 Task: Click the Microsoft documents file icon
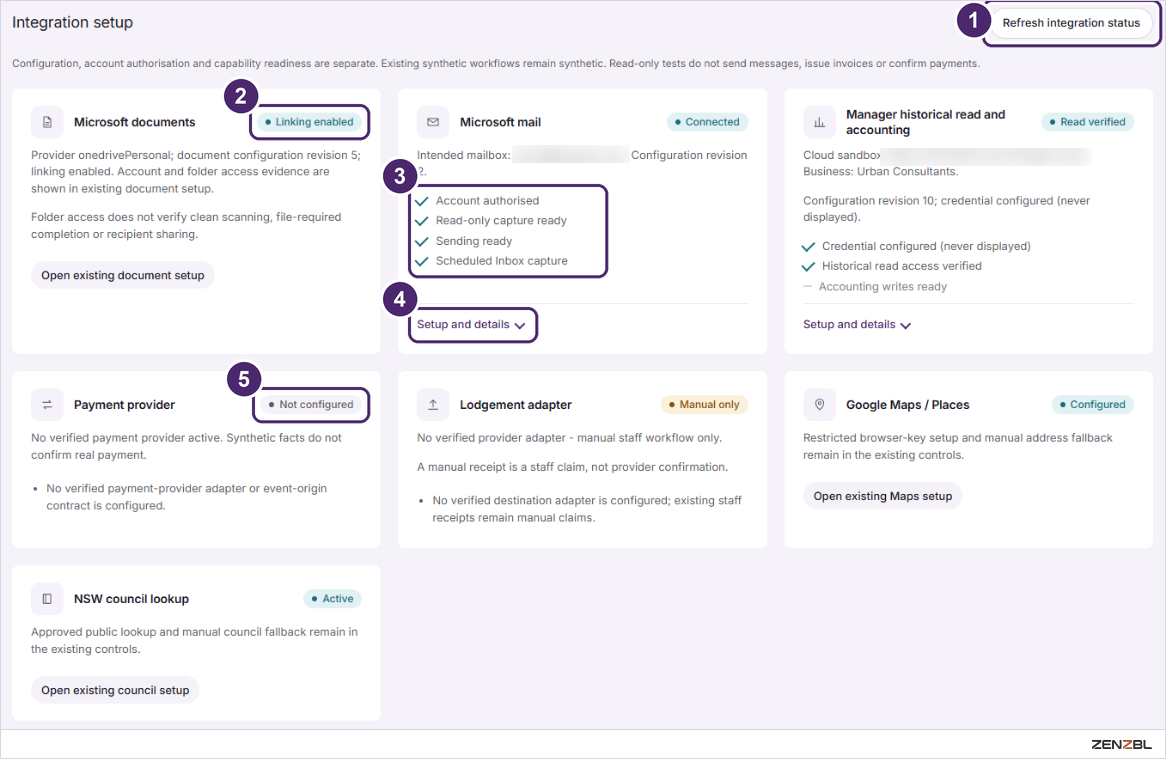click(47, 122)
